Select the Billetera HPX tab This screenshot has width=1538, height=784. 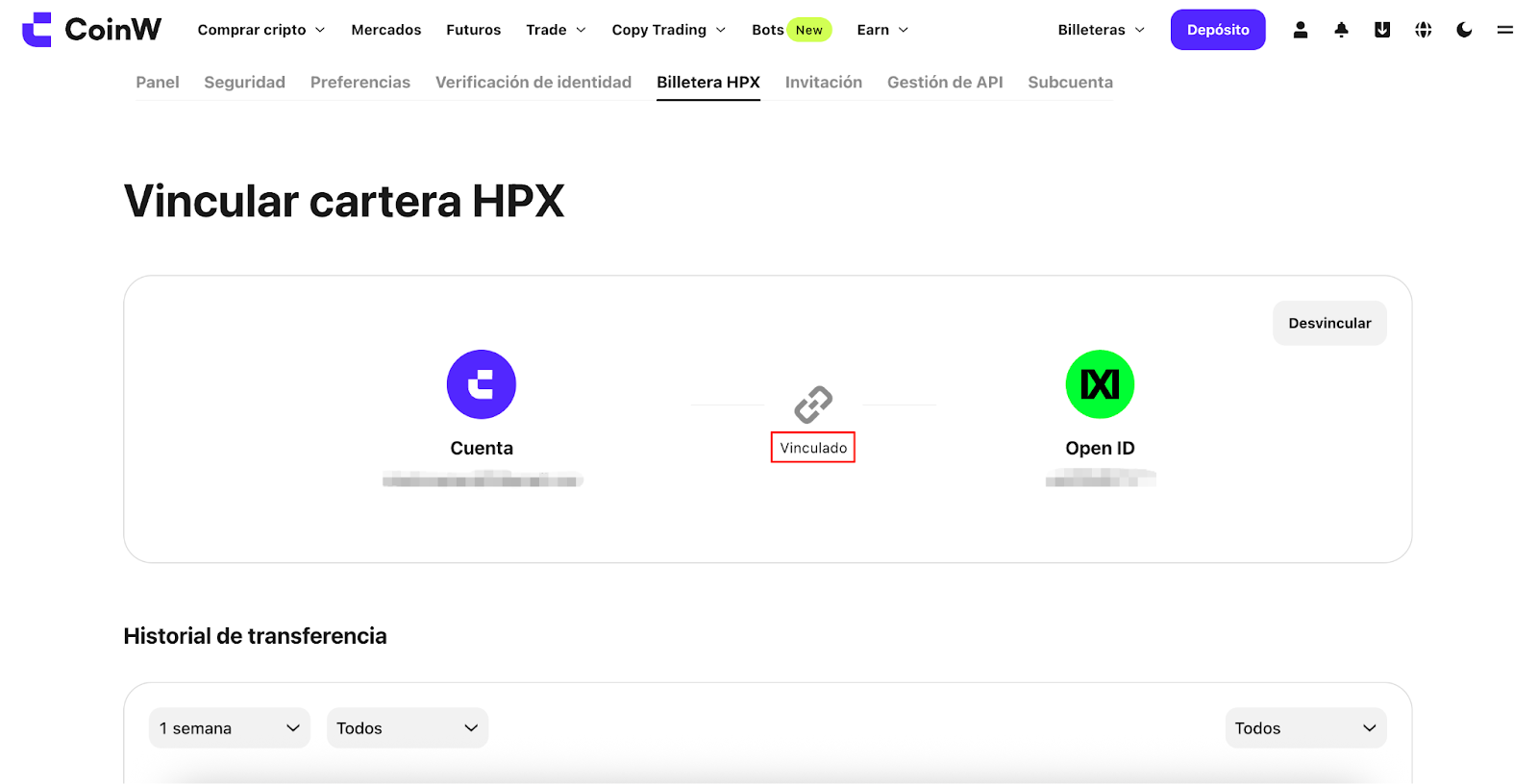point(708,83)
